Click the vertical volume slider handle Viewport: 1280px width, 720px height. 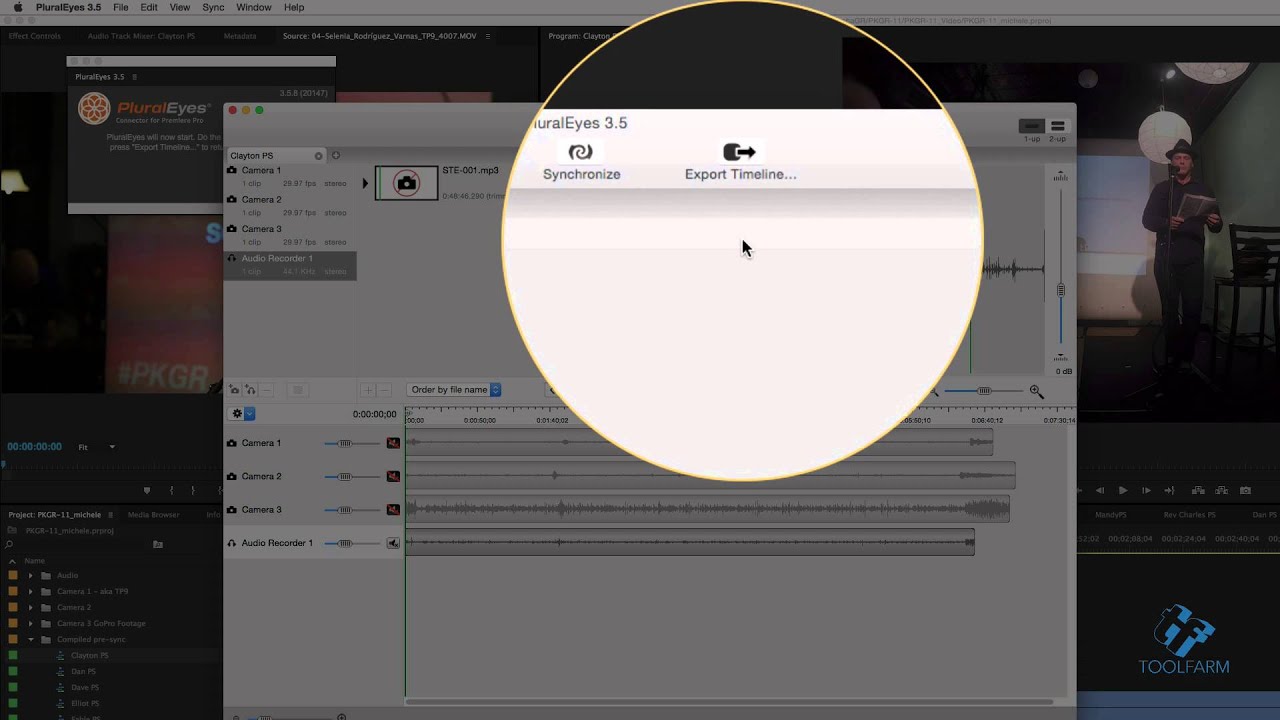pyautogui.click(x=1061, y=290)
